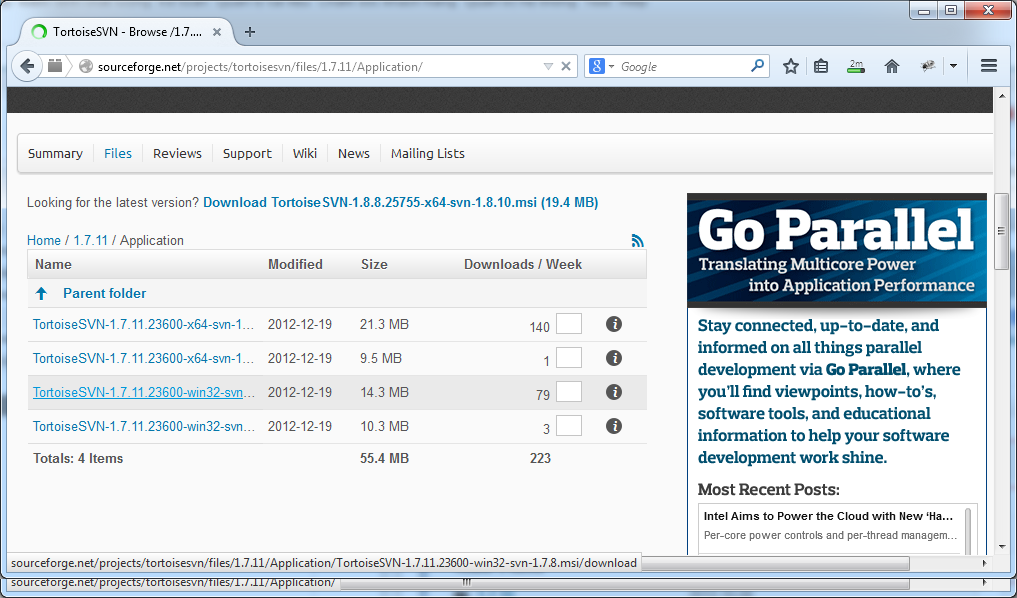Open the bookmarks list icon
1017x598 pixels.
click(821, 66)
